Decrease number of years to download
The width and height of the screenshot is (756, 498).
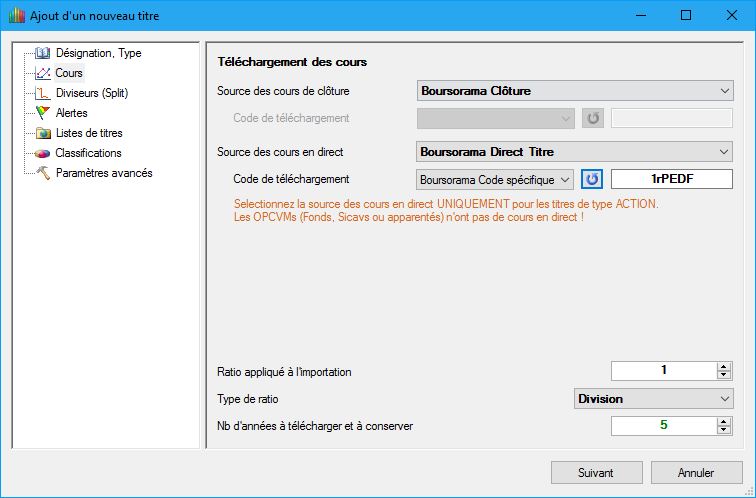724,430
